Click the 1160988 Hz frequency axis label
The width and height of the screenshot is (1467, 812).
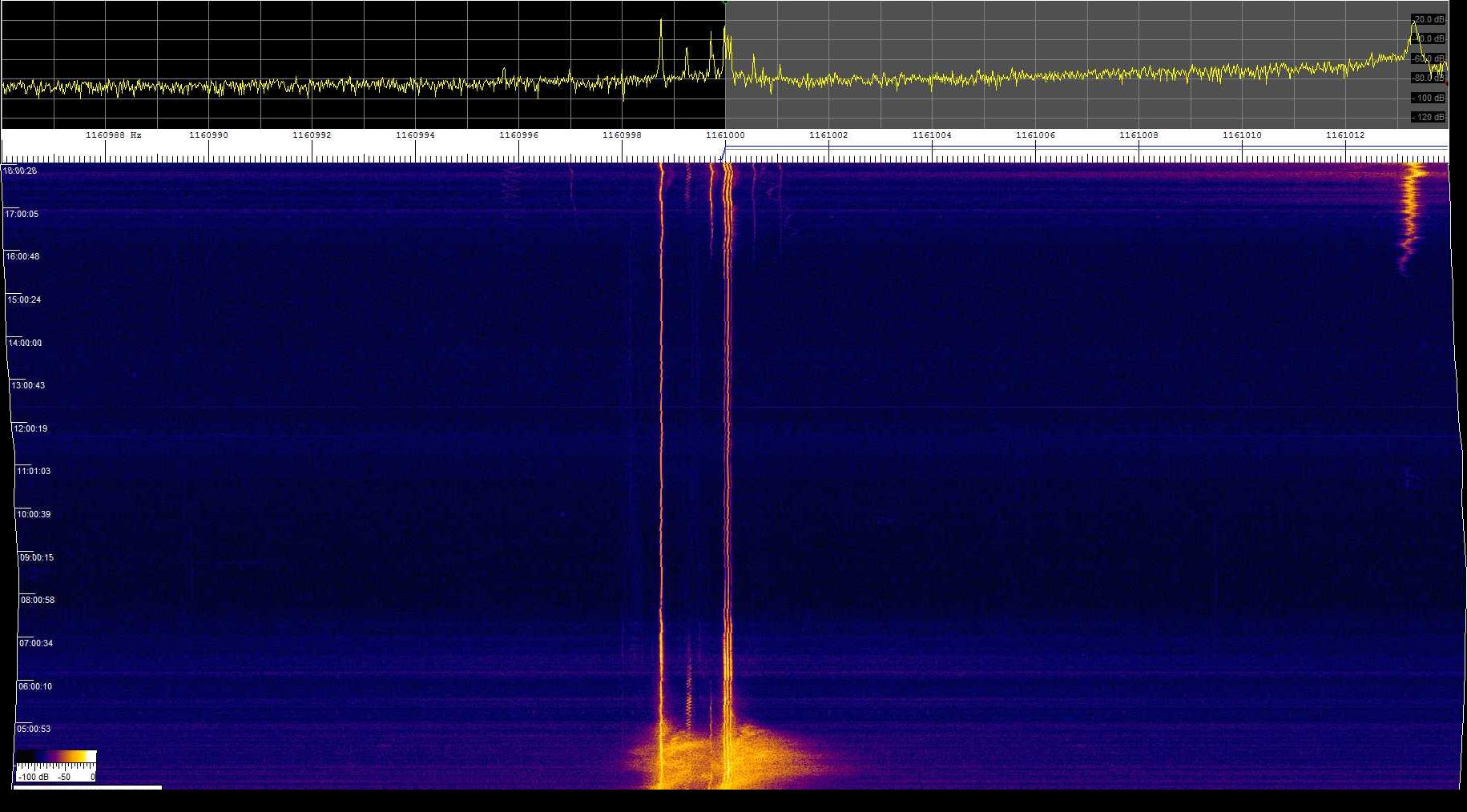[x=113, y=135]
